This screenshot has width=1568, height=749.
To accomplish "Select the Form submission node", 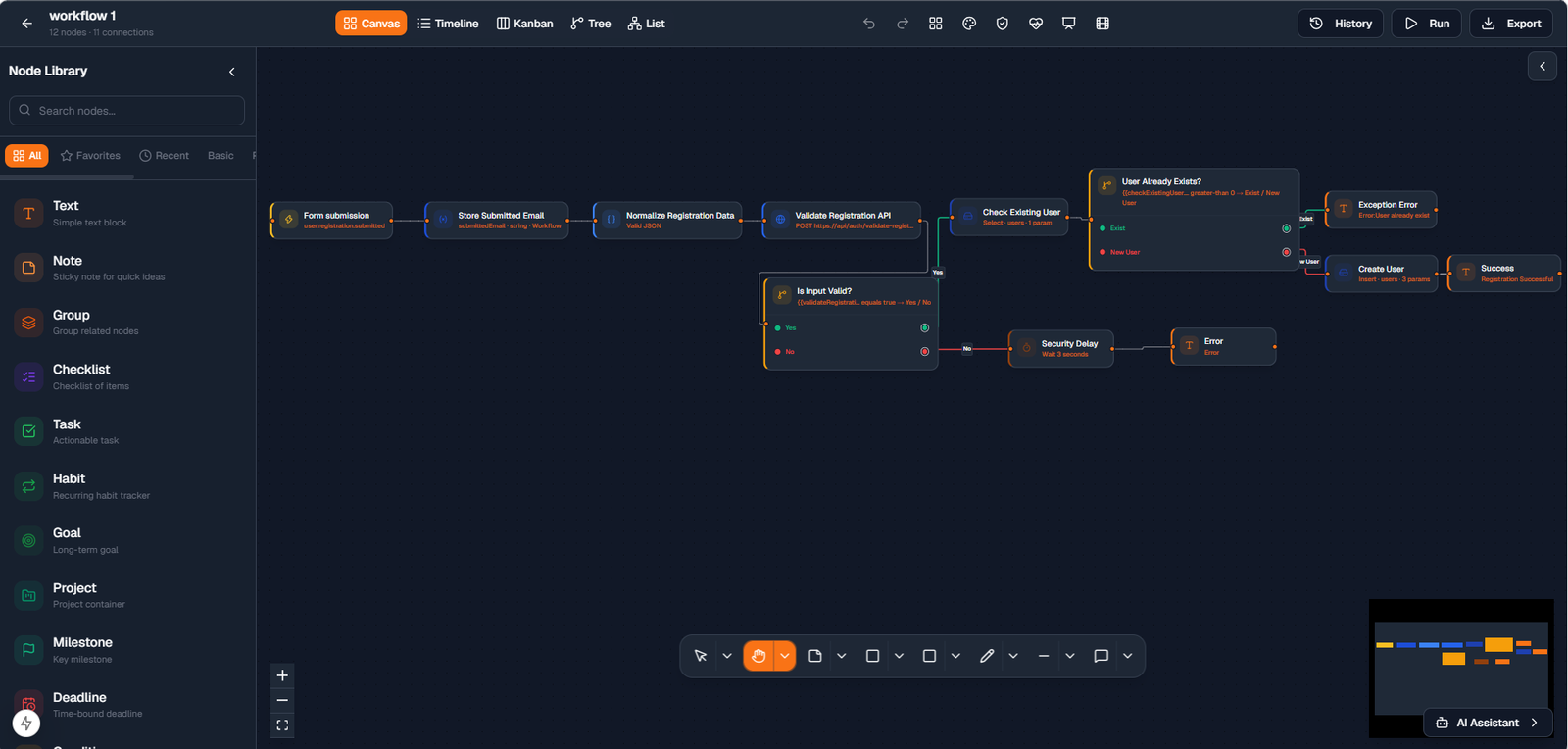I will click(331, 220).
